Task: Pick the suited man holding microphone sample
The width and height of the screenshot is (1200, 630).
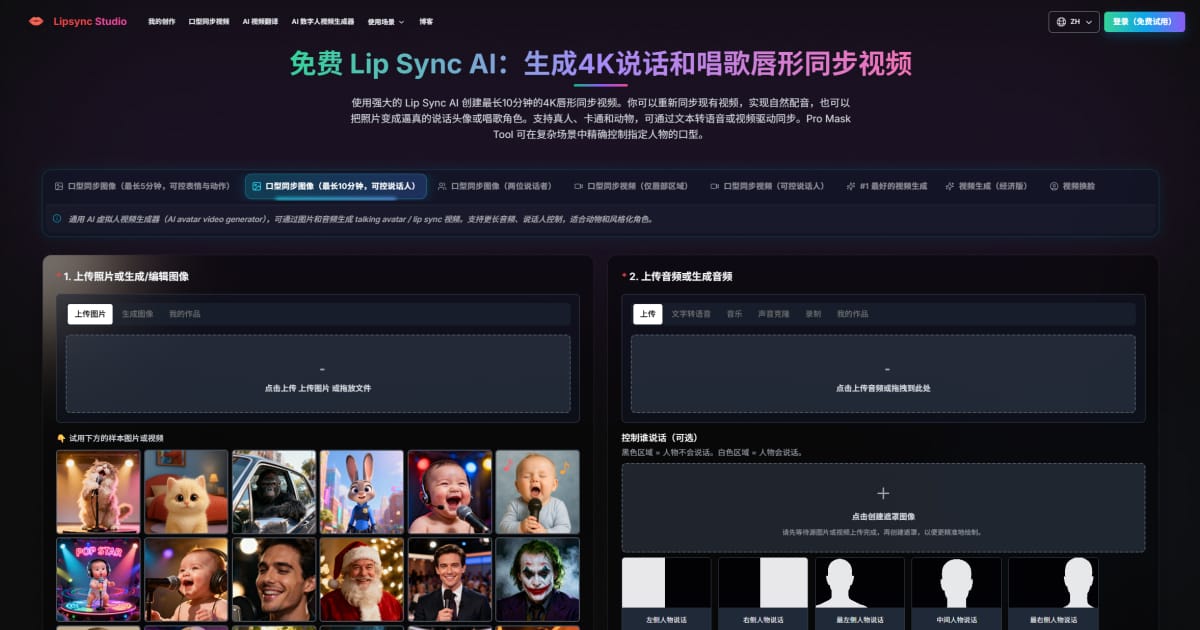Action: [x=450, y=580]
